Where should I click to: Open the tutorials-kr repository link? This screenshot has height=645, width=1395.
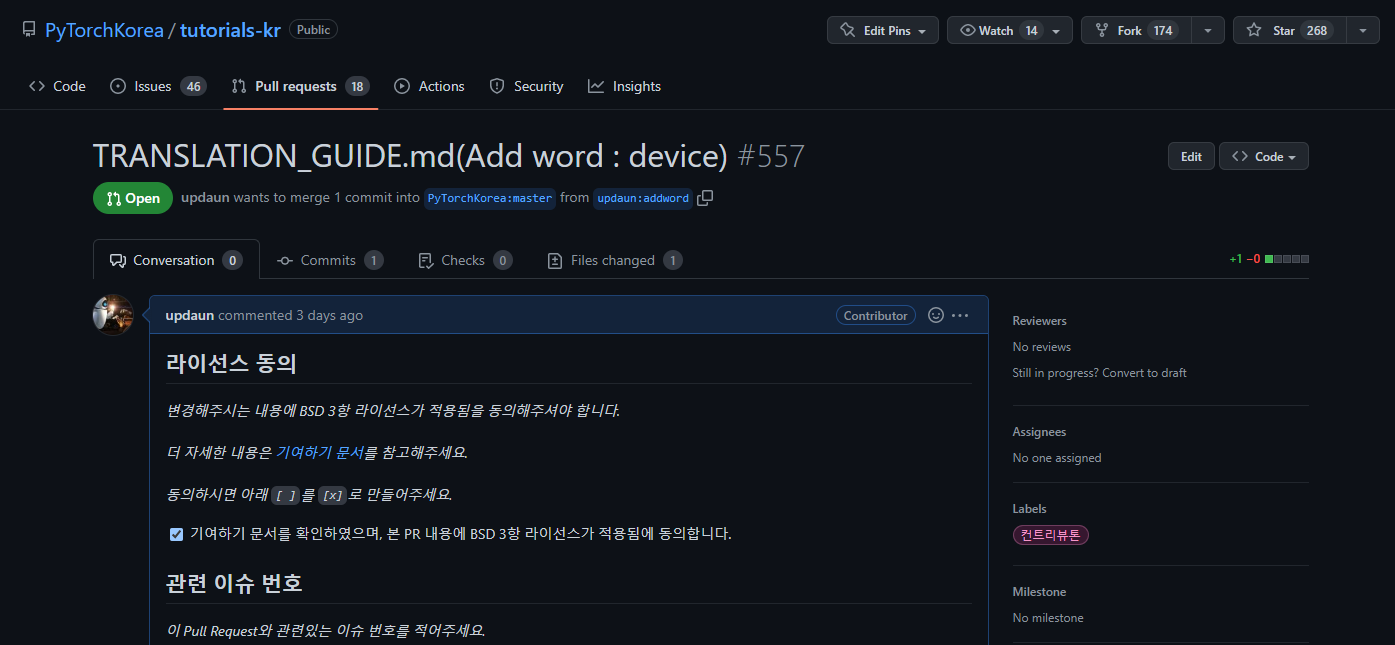tap(230, 30)
